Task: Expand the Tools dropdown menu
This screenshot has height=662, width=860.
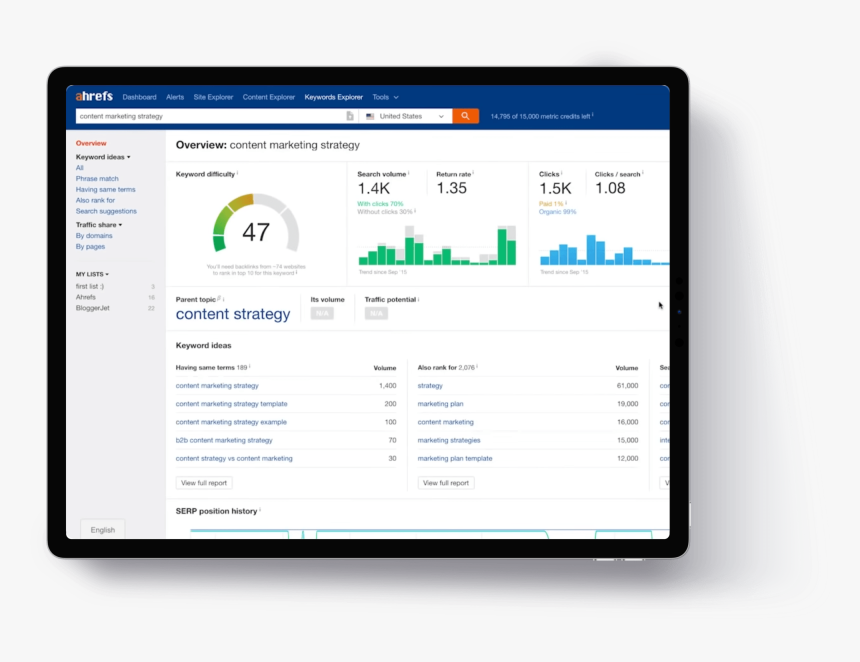Action: point(385,97)
